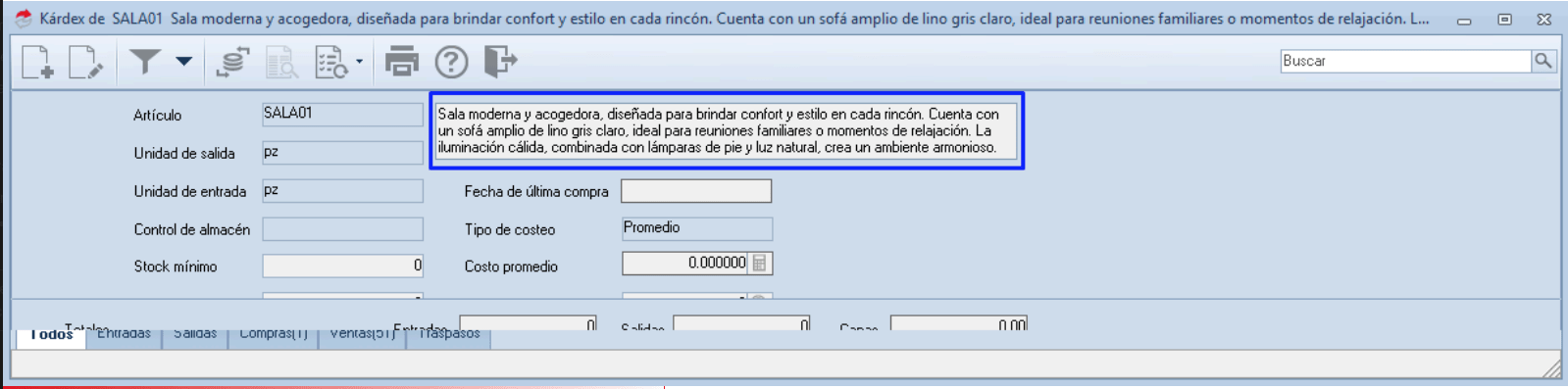Viewport: 1568px width, 389px height.
Task: Click the Artículo label
Action: [158, 116]
